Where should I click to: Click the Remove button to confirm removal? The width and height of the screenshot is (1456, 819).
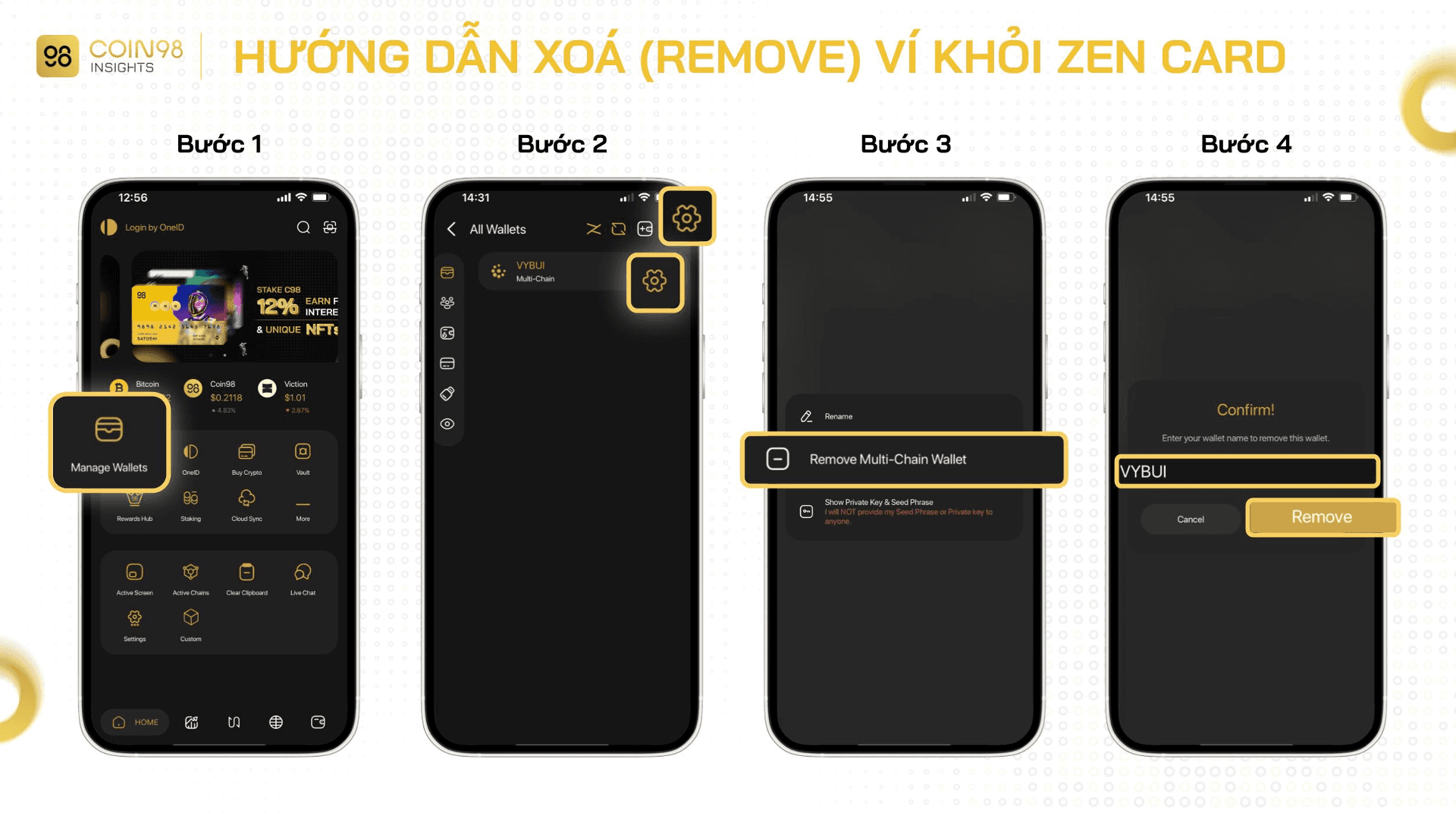[1320, 517]
